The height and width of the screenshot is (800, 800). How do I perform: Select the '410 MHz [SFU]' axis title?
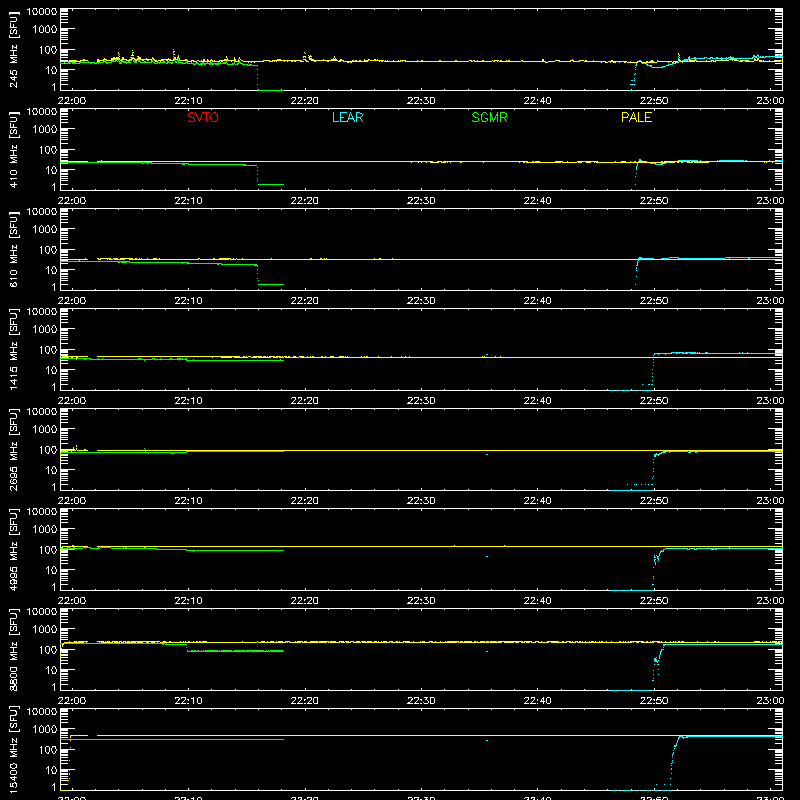point(14,149)
